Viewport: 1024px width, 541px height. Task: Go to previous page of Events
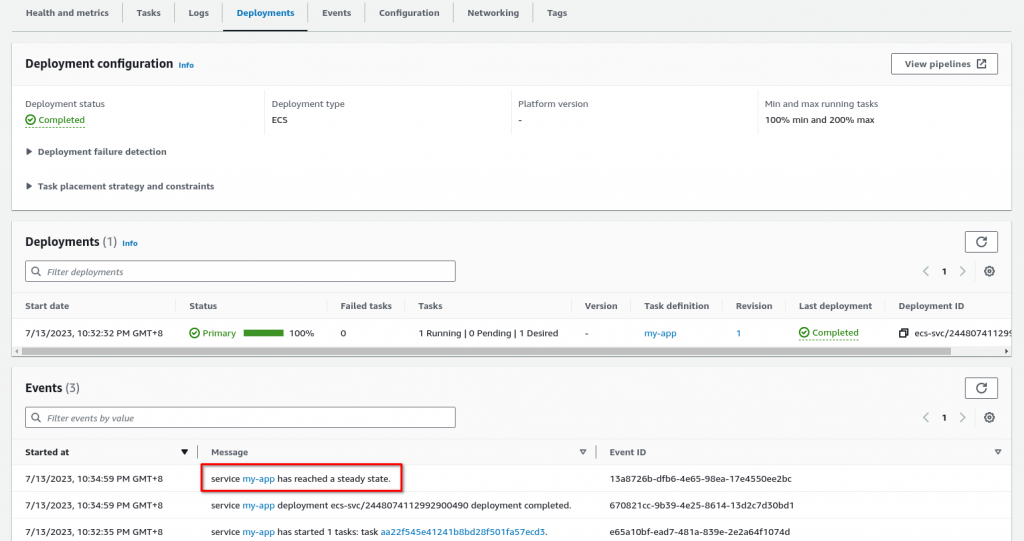point(925,418)
